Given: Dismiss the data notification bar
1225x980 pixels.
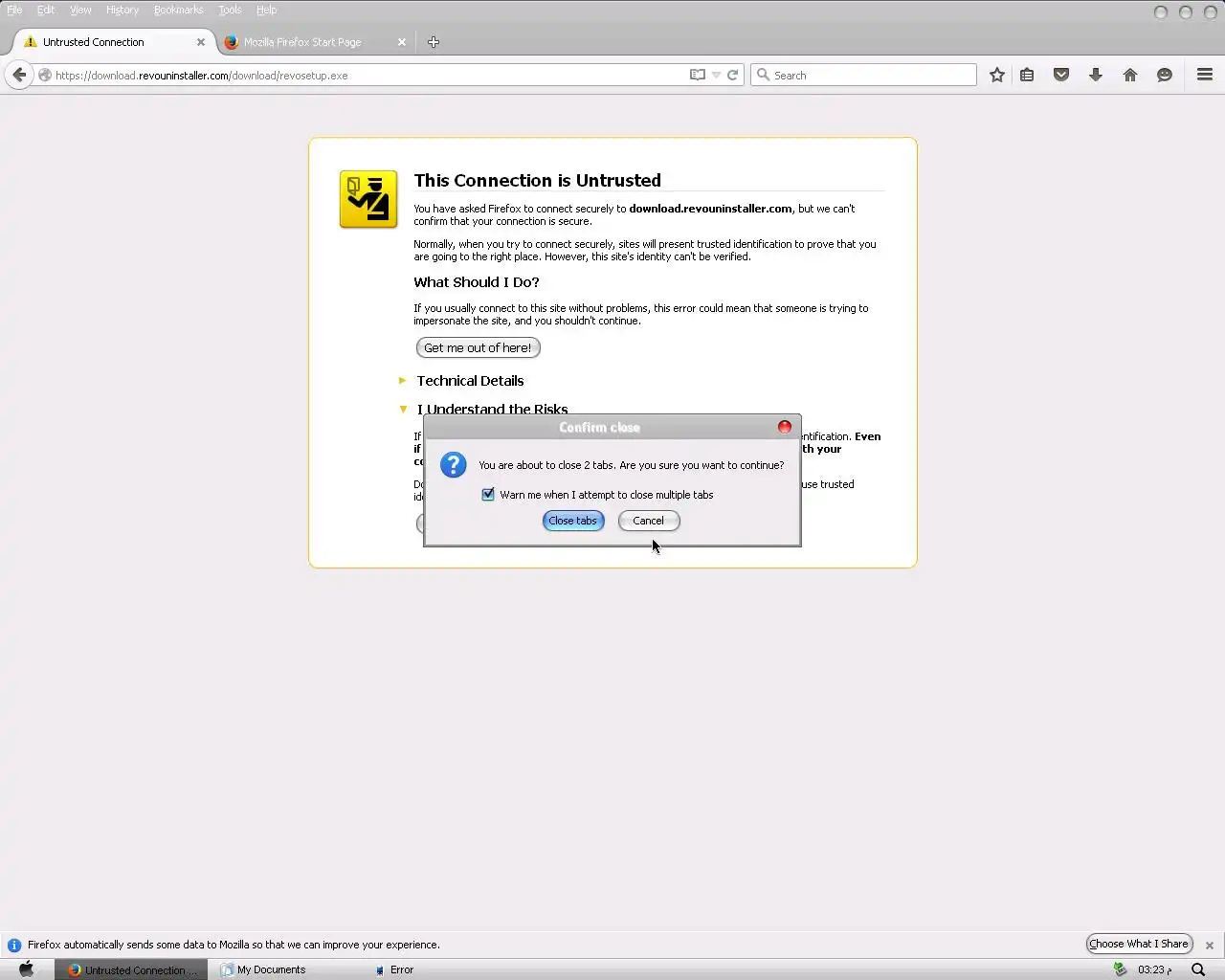Looking at the screenshot, I should [1210, 945].
